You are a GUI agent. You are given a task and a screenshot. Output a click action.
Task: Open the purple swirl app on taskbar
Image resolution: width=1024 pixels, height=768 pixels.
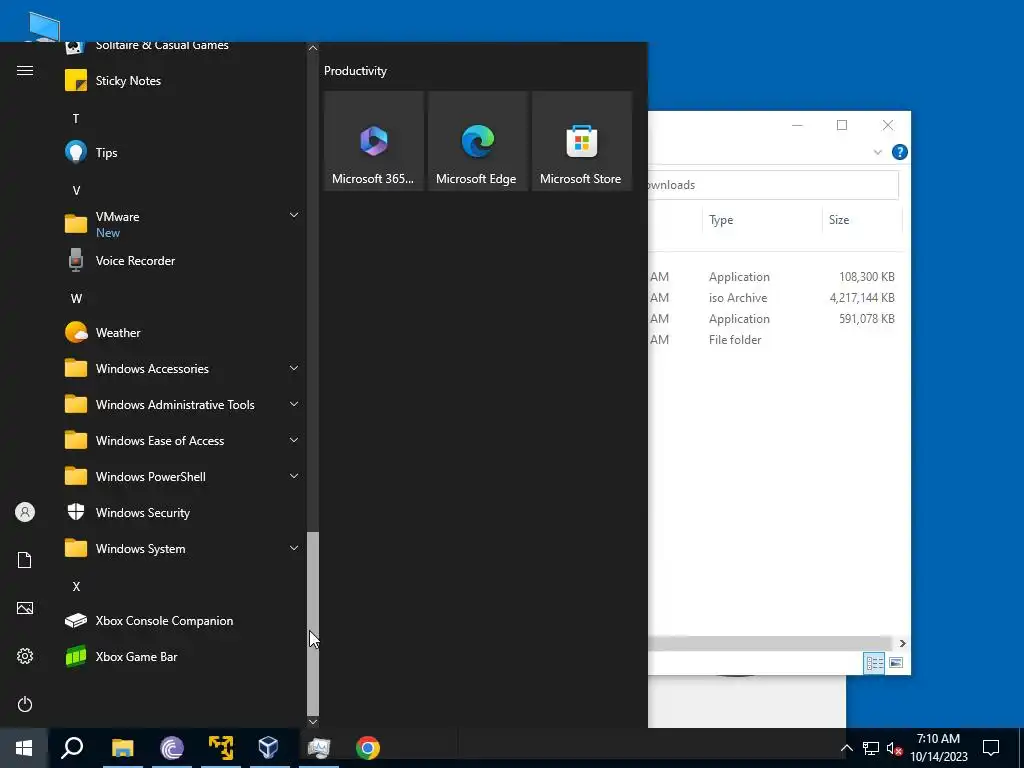click(x=172, y=748)
